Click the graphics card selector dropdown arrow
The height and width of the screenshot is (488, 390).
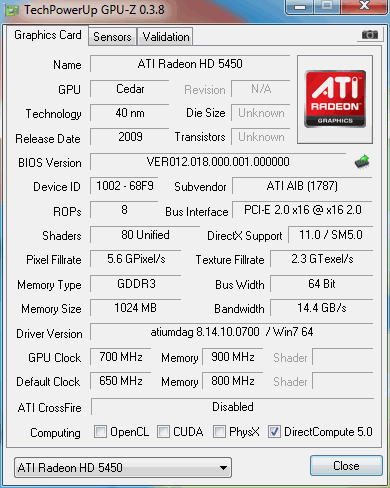224,468
